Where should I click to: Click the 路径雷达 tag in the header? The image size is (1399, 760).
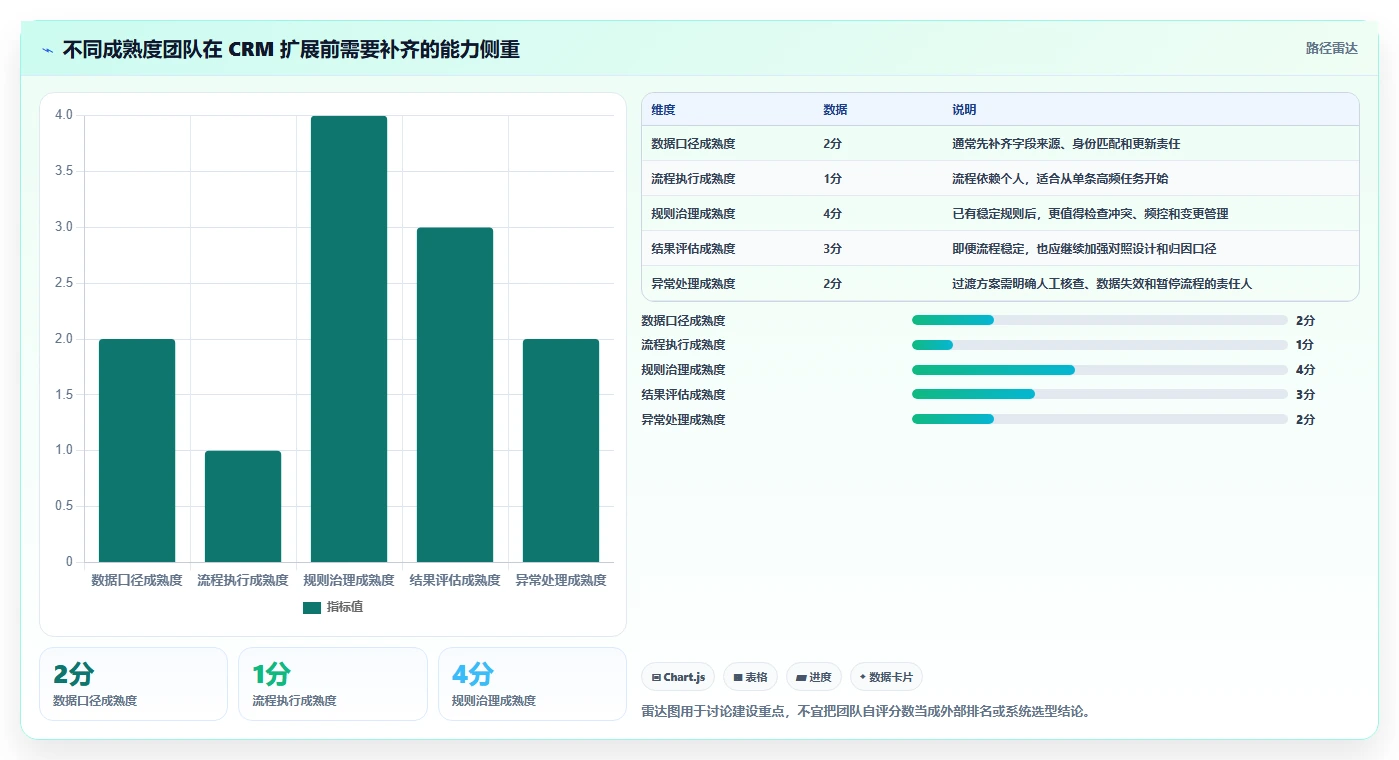[x=1332, y=48]
